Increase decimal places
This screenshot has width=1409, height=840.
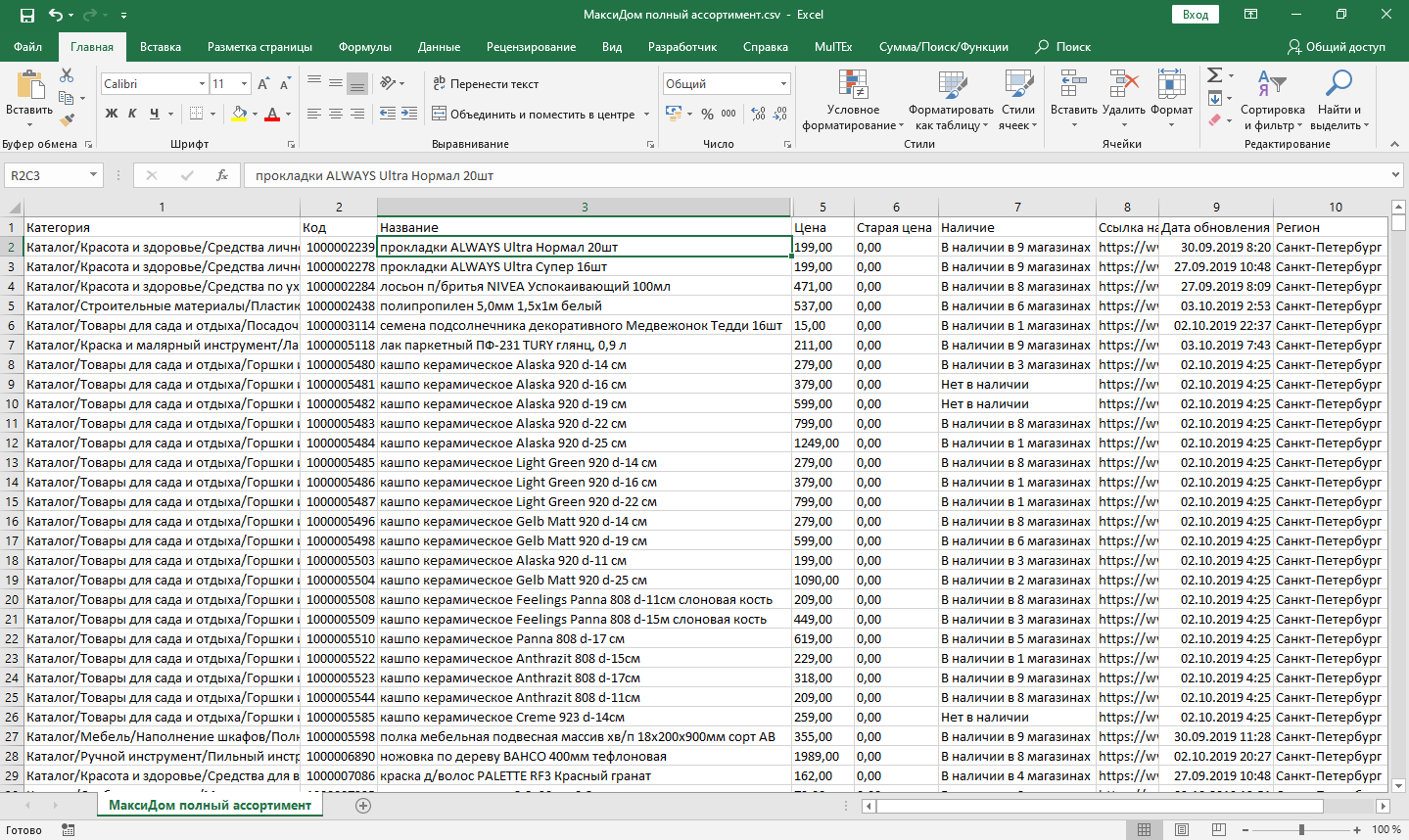click(759, 114)
